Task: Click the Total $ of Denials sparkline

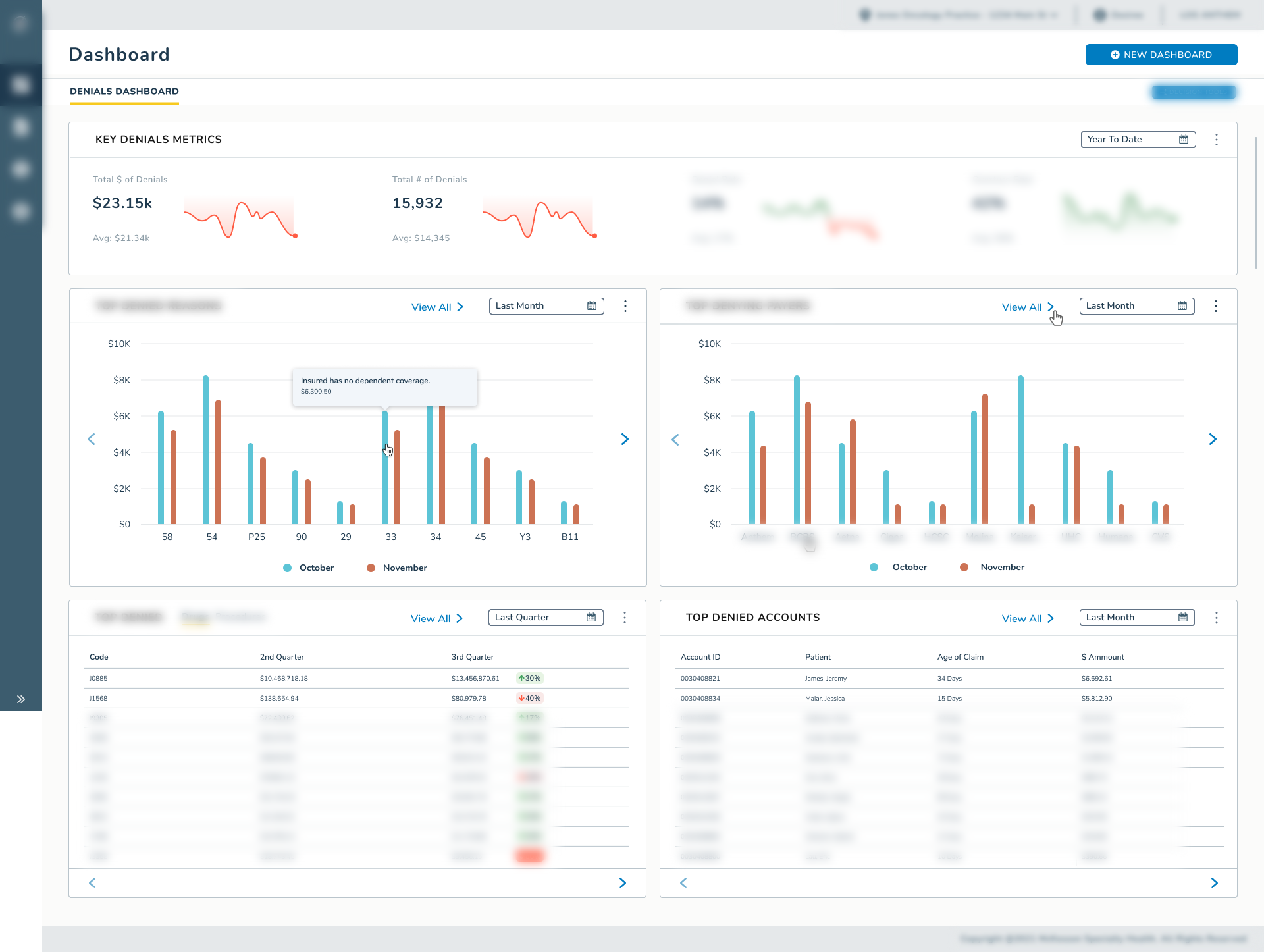Action: 240,216
